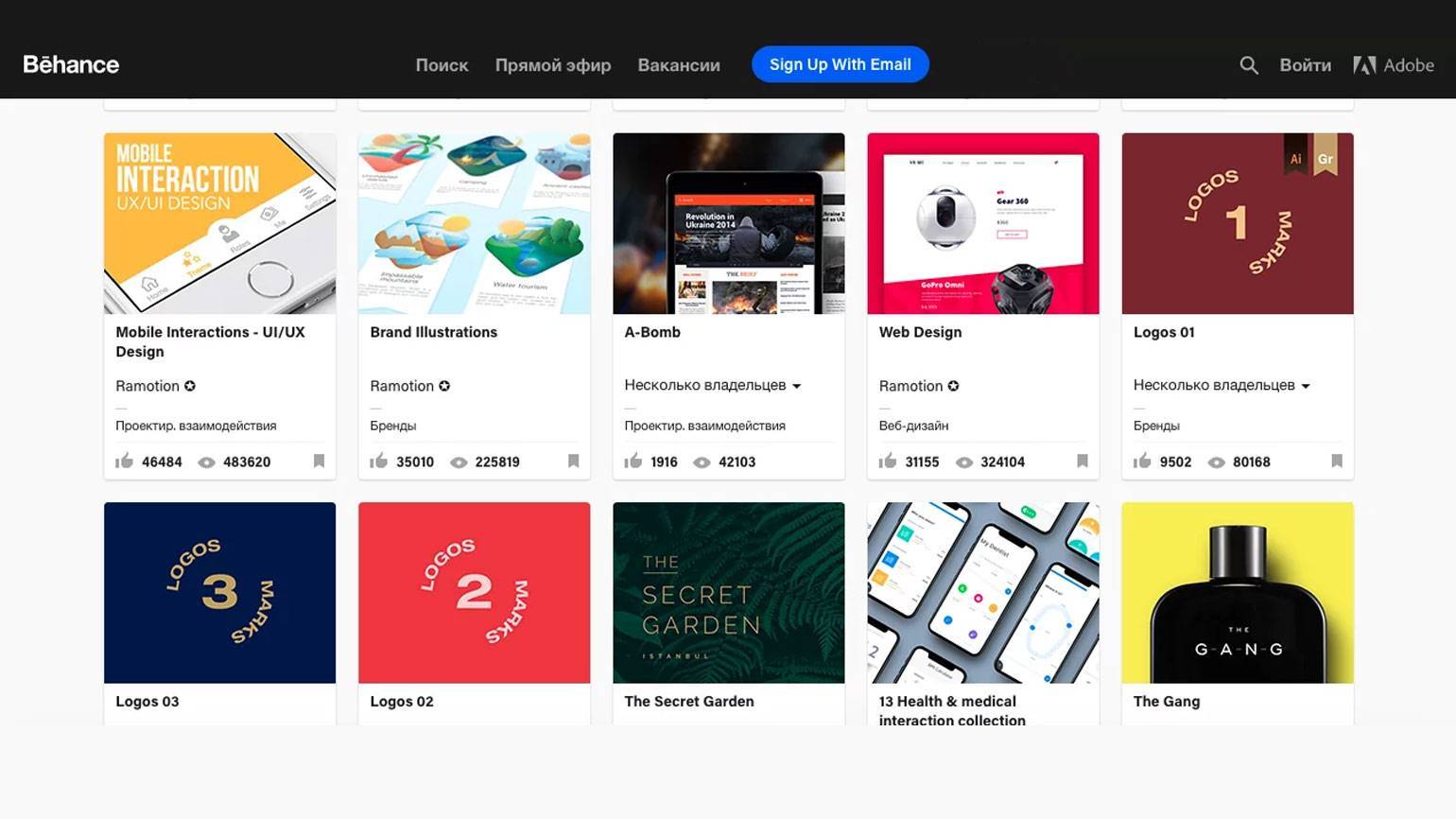Expand multiple owners dropdown on A-Bomb
Viewport: 1456px width, 819px height.
point(796,386)
